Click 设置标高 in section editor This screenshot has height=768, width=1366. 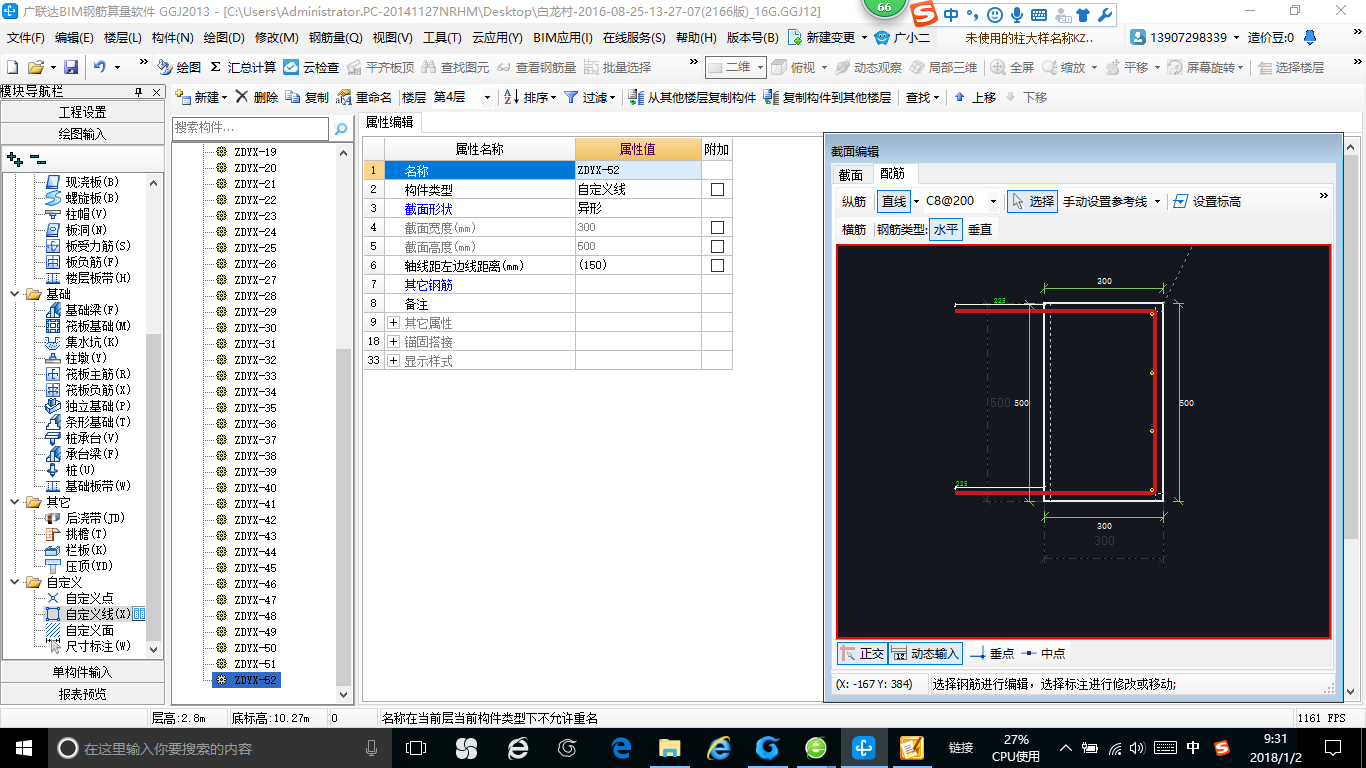tap(1206, 201)
